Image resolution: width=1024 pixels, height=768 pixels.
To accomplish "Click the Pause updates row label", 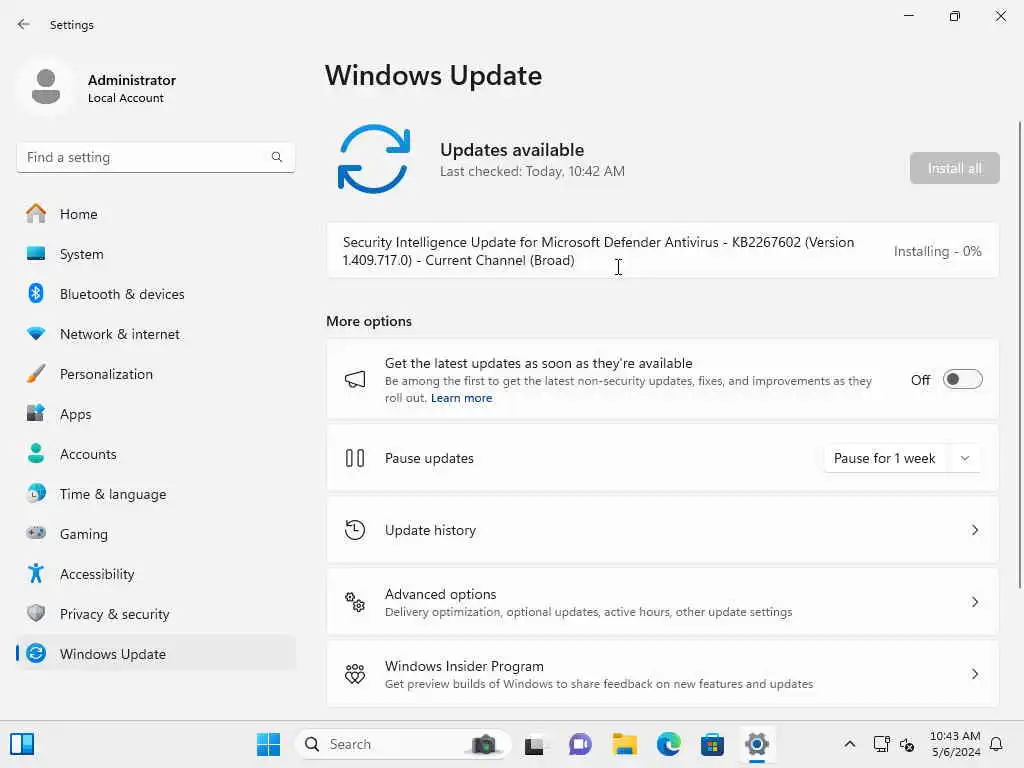I will tap(429, 458).
